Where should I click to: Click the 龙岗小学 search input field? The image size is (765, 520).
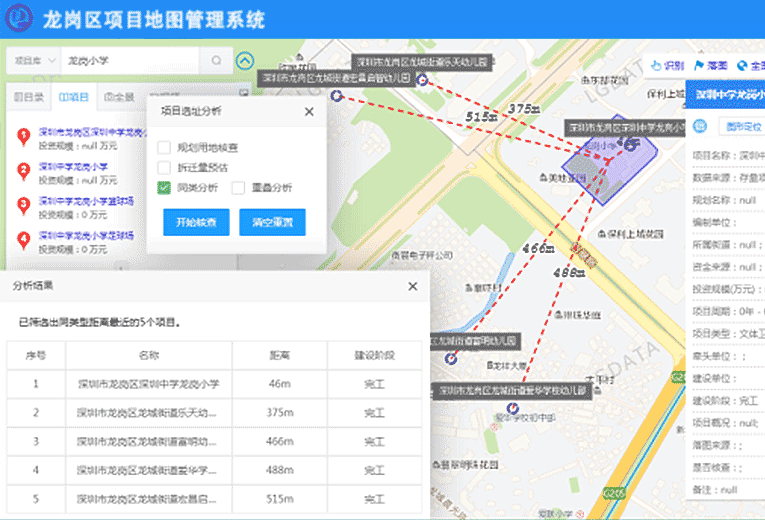pyautogui.click(x=130, y=61)
